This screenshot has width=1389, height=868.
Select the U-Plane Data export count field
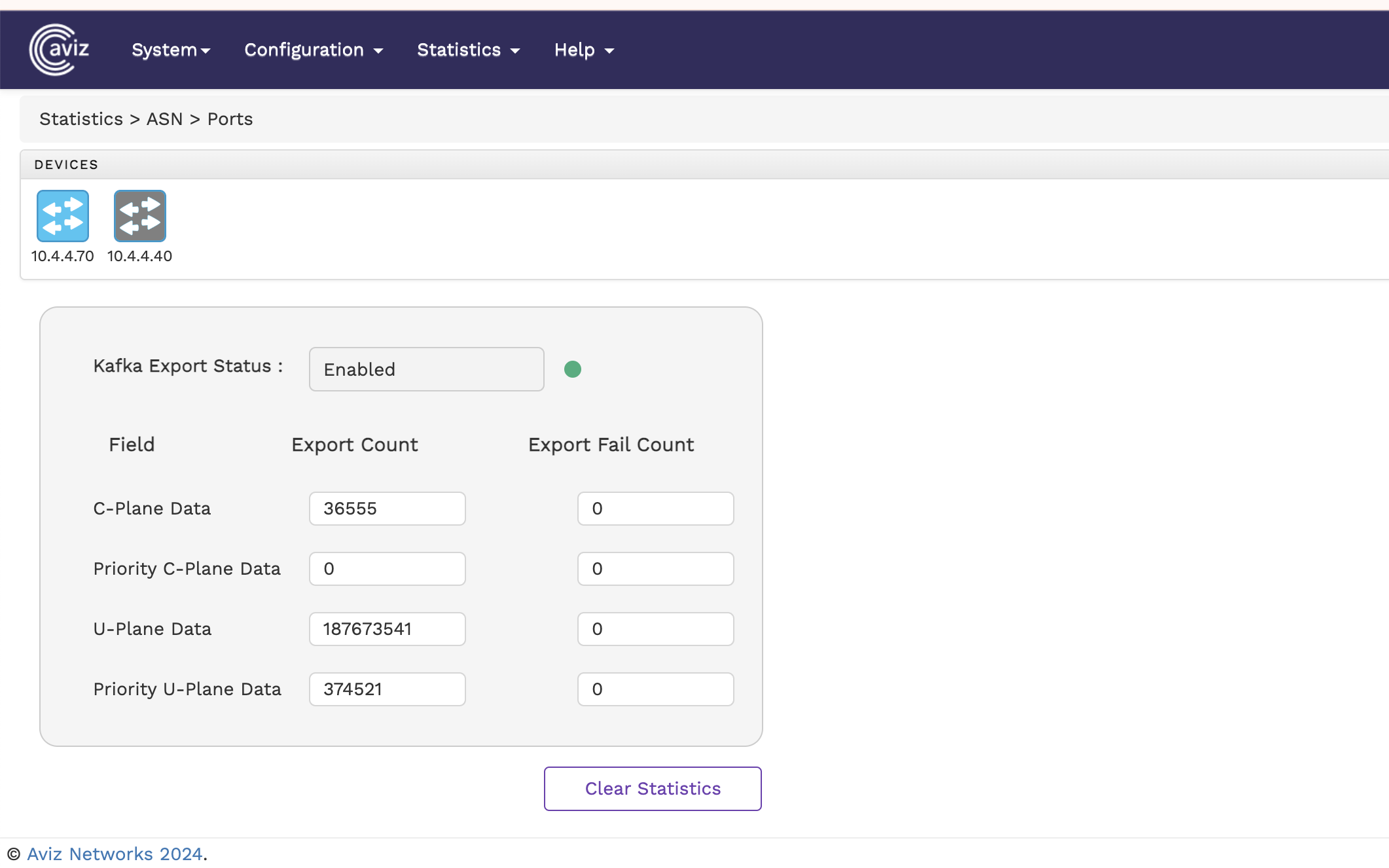(x=387, y=629)
